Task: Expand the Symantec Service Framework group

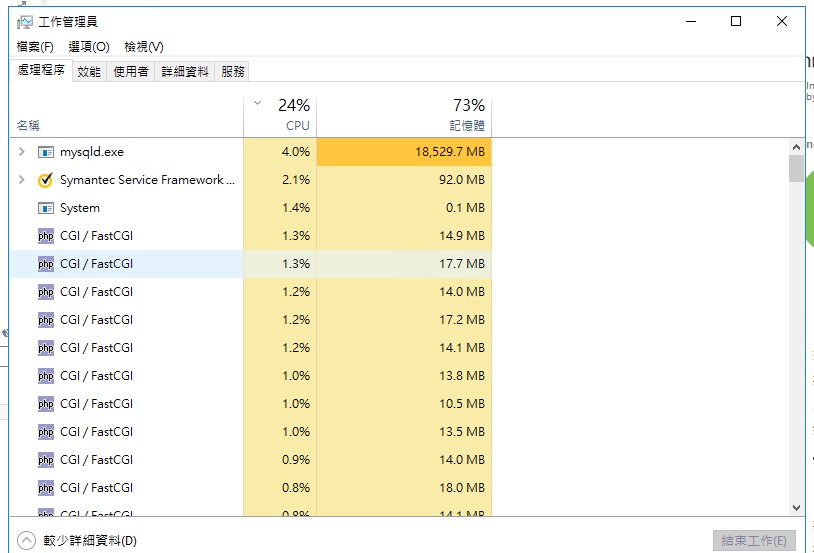Action: point(22,180)
